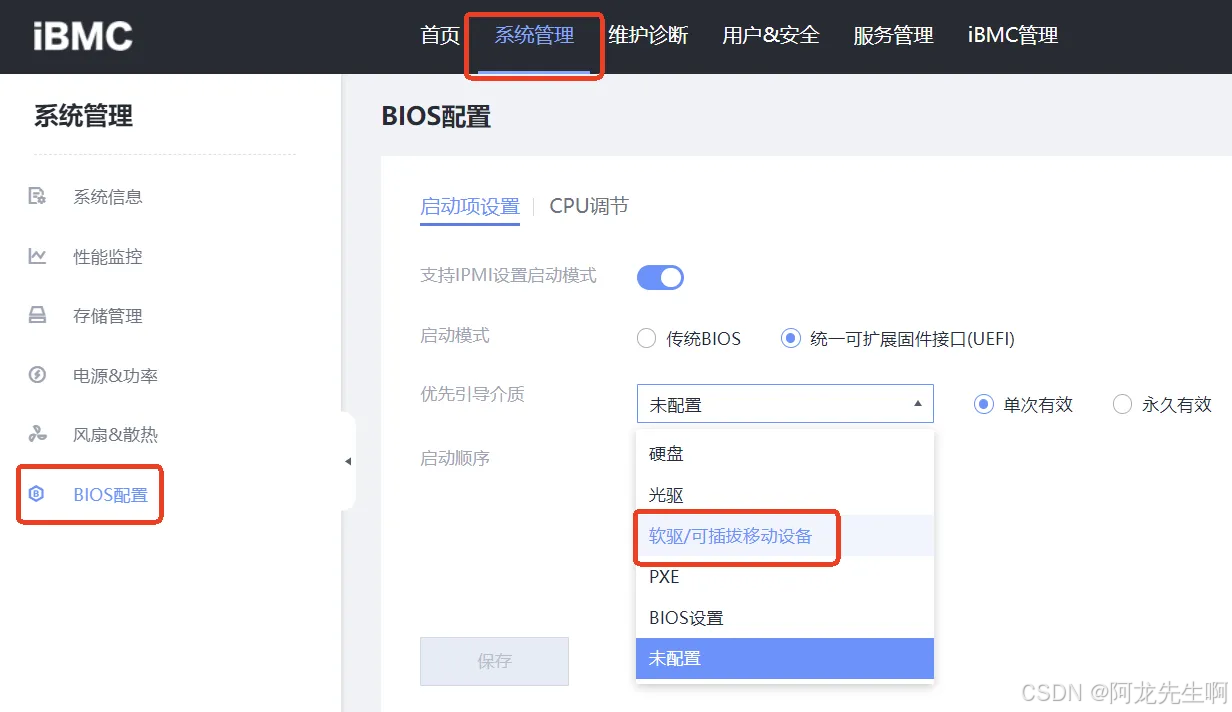The height and width of the screenshot is (712, 1232).
Task: Click the Storage Management disk icon
Action: click(37, 316)
